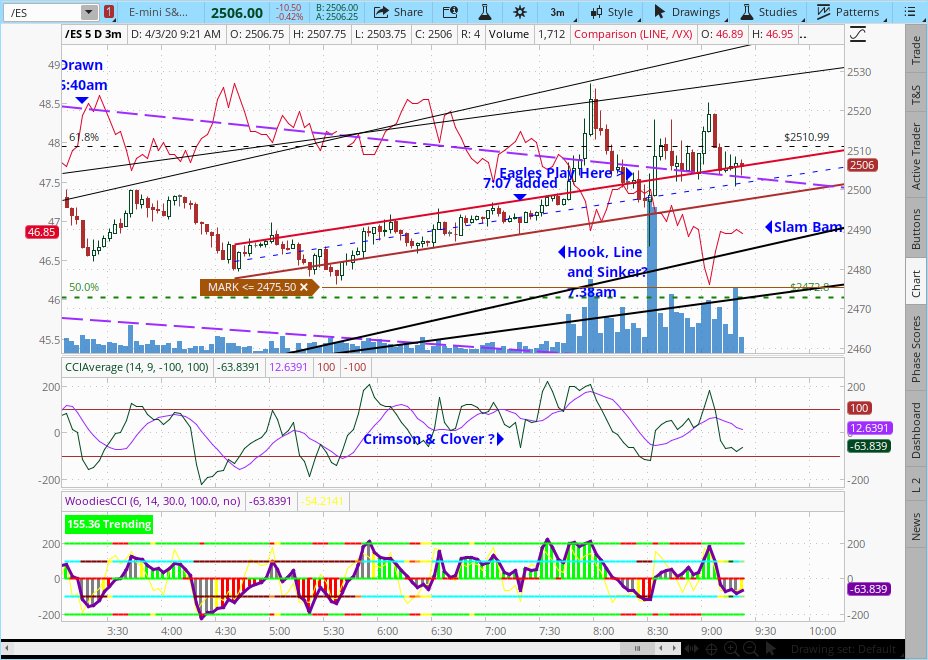The width and height of the screenshot is (928, 660).
Task: Open chart settings gear icon
Action: (519, 12)
